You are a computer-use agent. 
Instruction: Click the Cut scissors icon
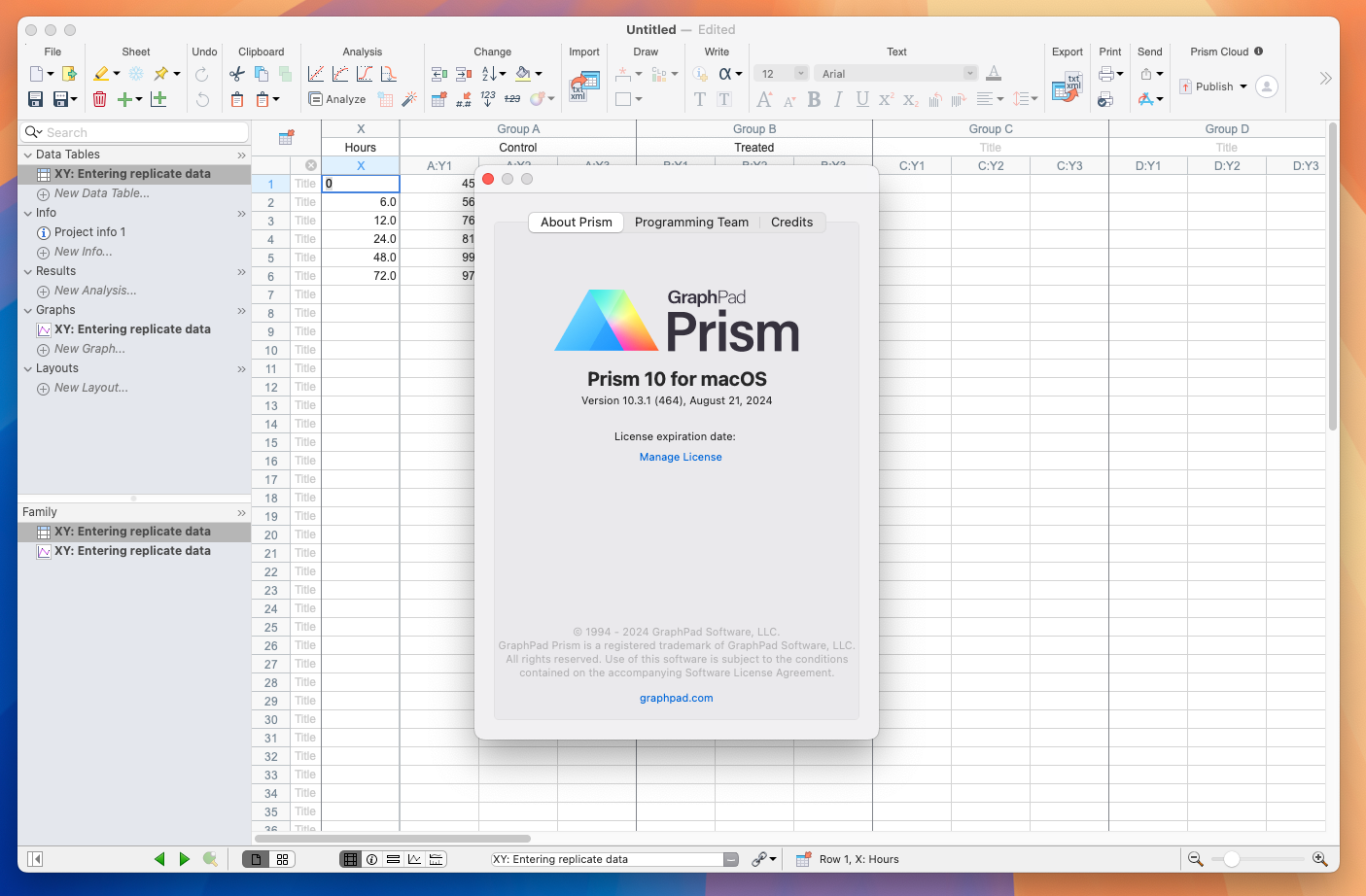pos(237,74)
